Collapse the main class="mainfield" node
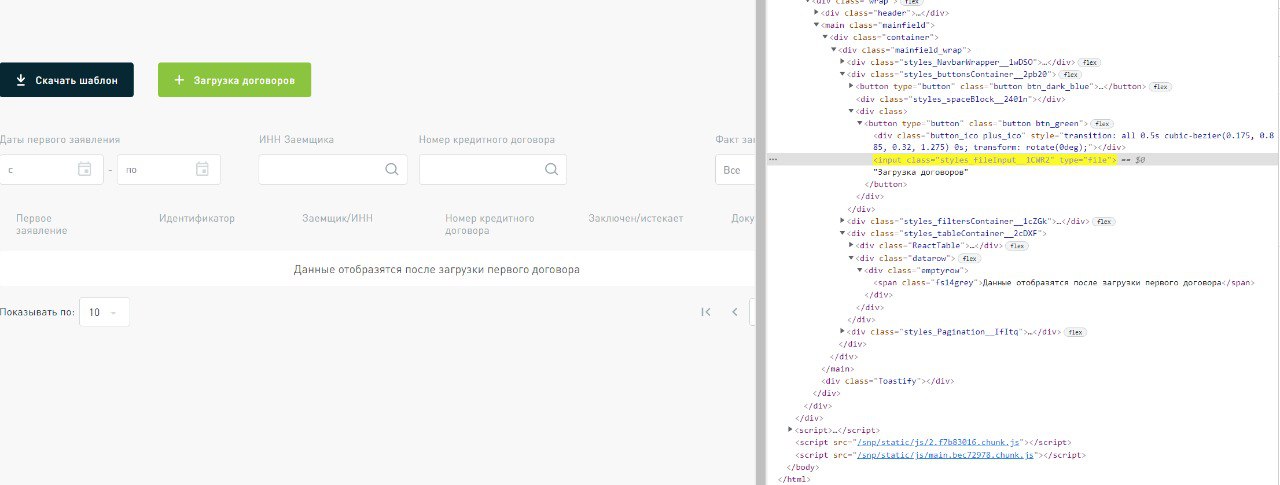 [x=817, y=25]
